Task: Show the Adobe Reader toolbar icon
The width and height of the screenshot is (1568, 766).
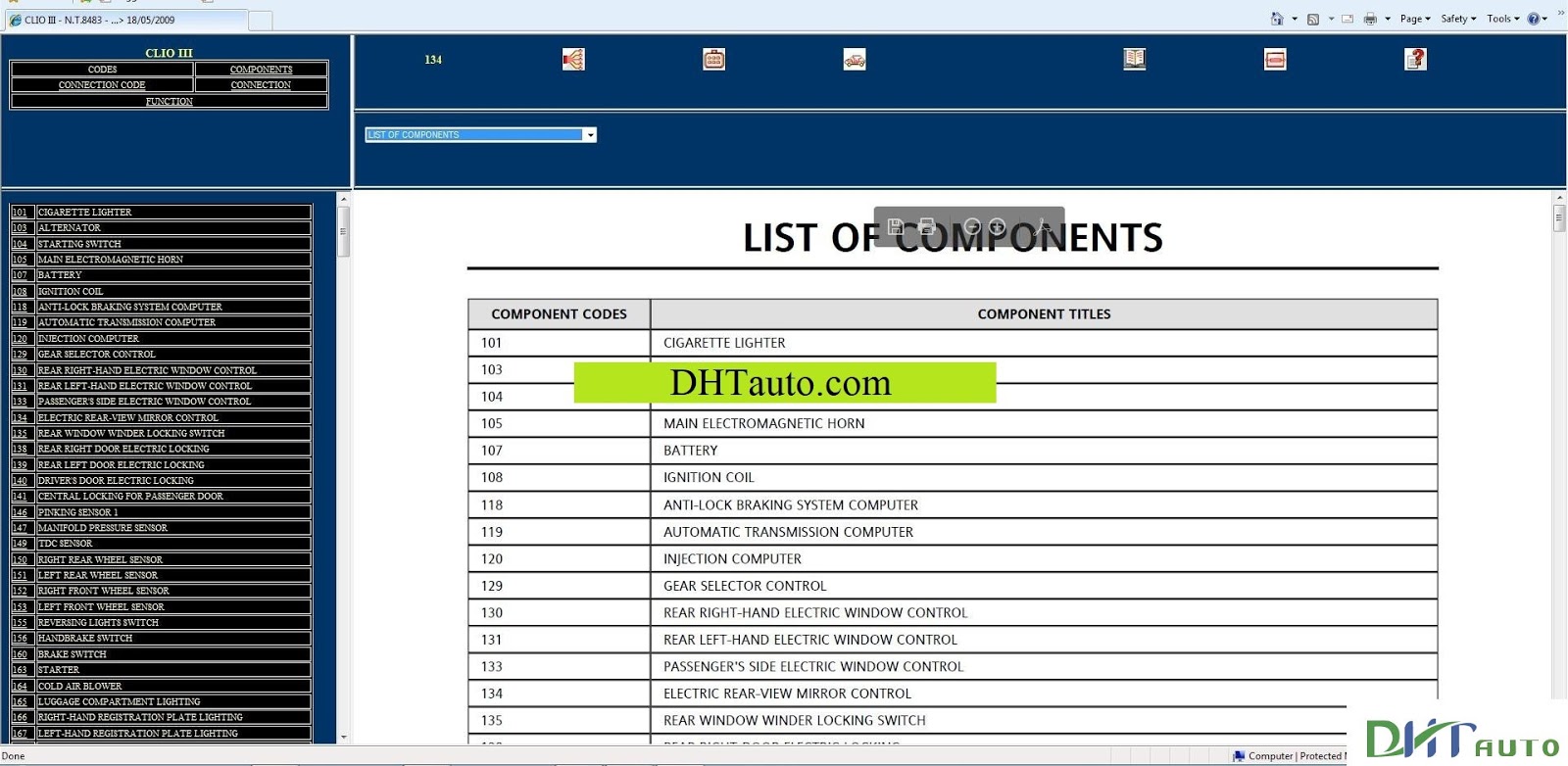Action: [x=1043, y=226]
